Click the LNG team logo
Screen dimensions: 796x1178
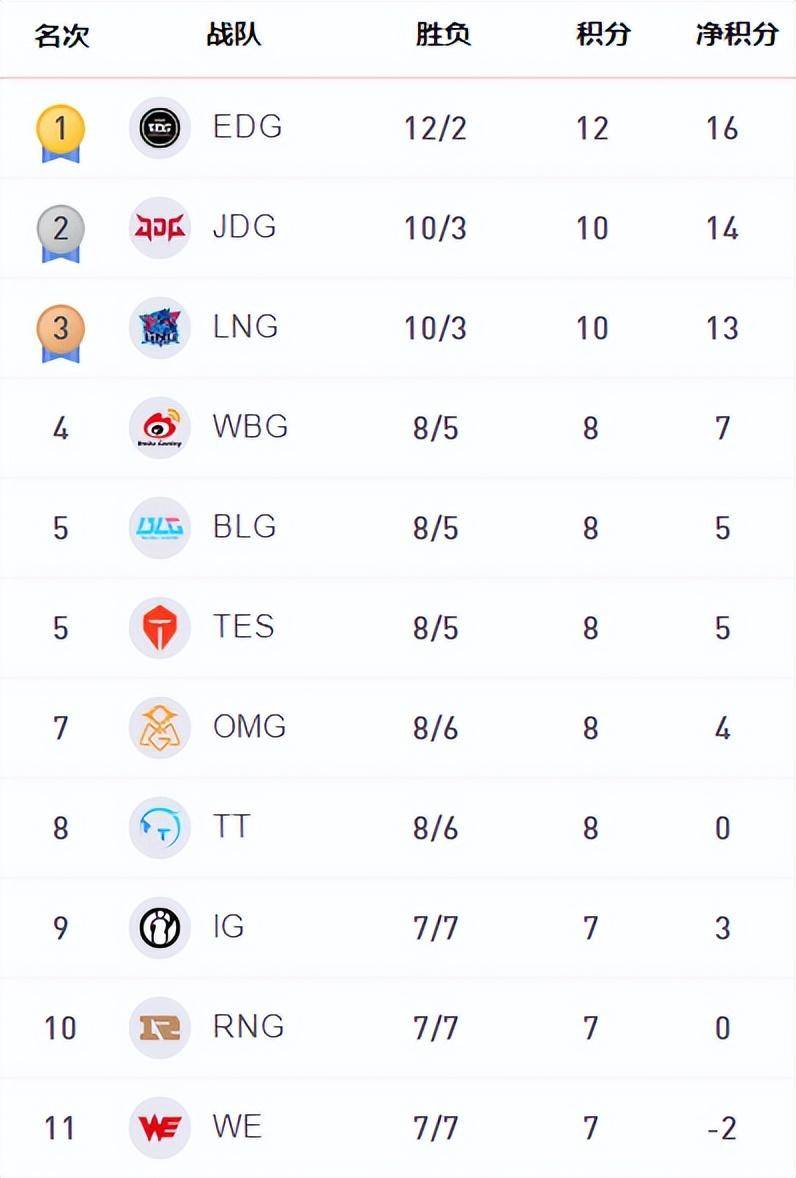click(159, 328)
